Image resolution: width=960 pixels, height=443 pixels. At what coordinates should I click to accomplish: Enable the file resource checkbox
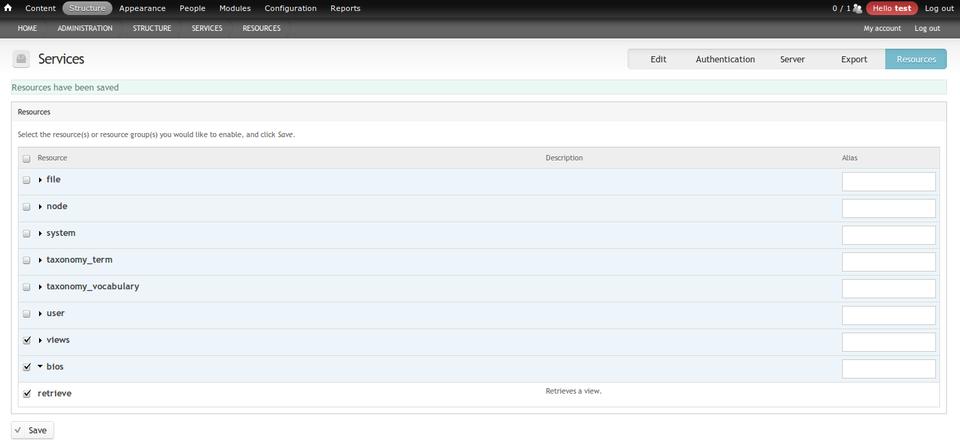27,180
